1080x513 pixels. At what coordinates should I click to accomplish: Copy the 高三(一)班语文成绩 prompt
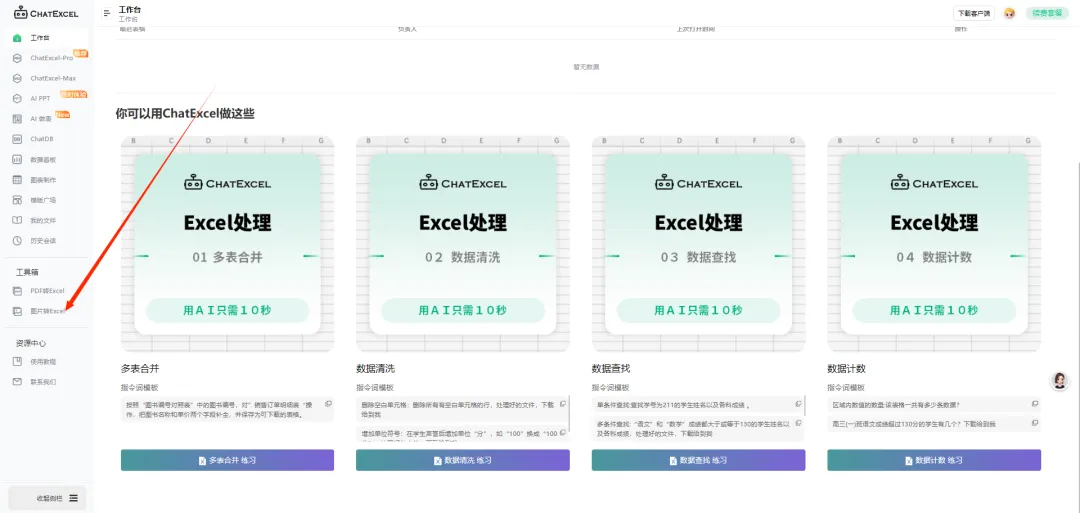pos(1035,423)
